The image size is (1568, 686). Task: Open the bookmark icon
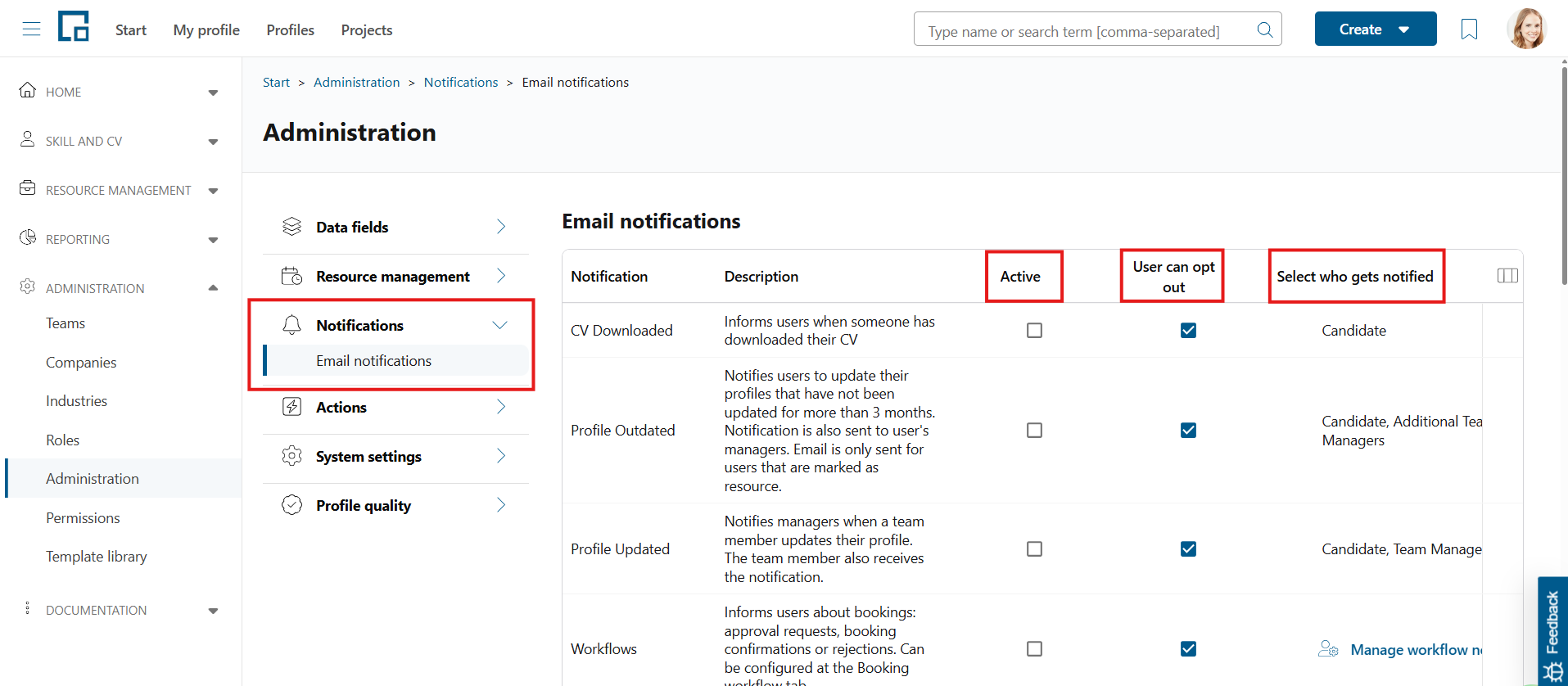[1470, 29]
